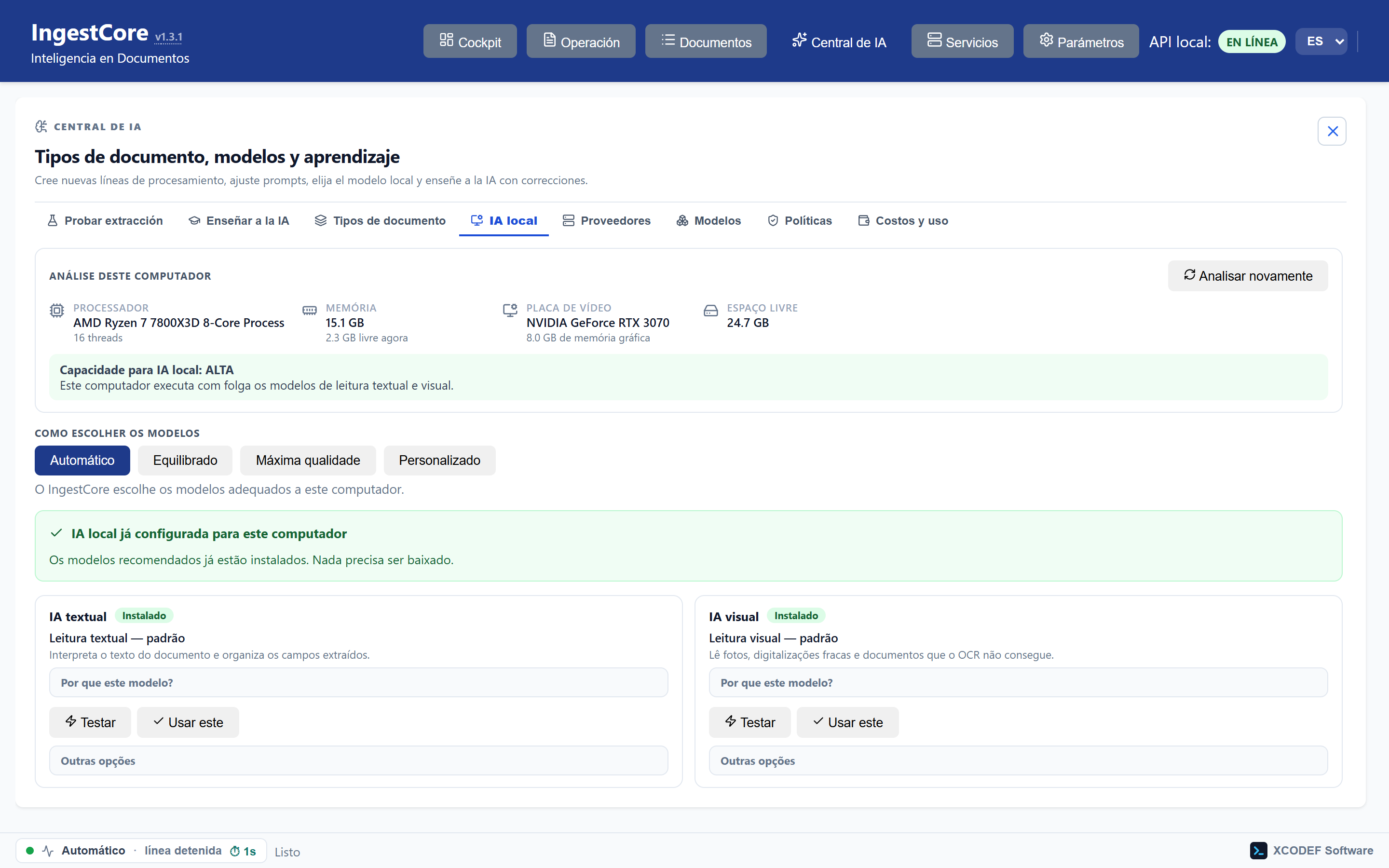This screenshot has width=1389, height=868.
Task: Click the Servicios server icon
Action: point(934,40)
